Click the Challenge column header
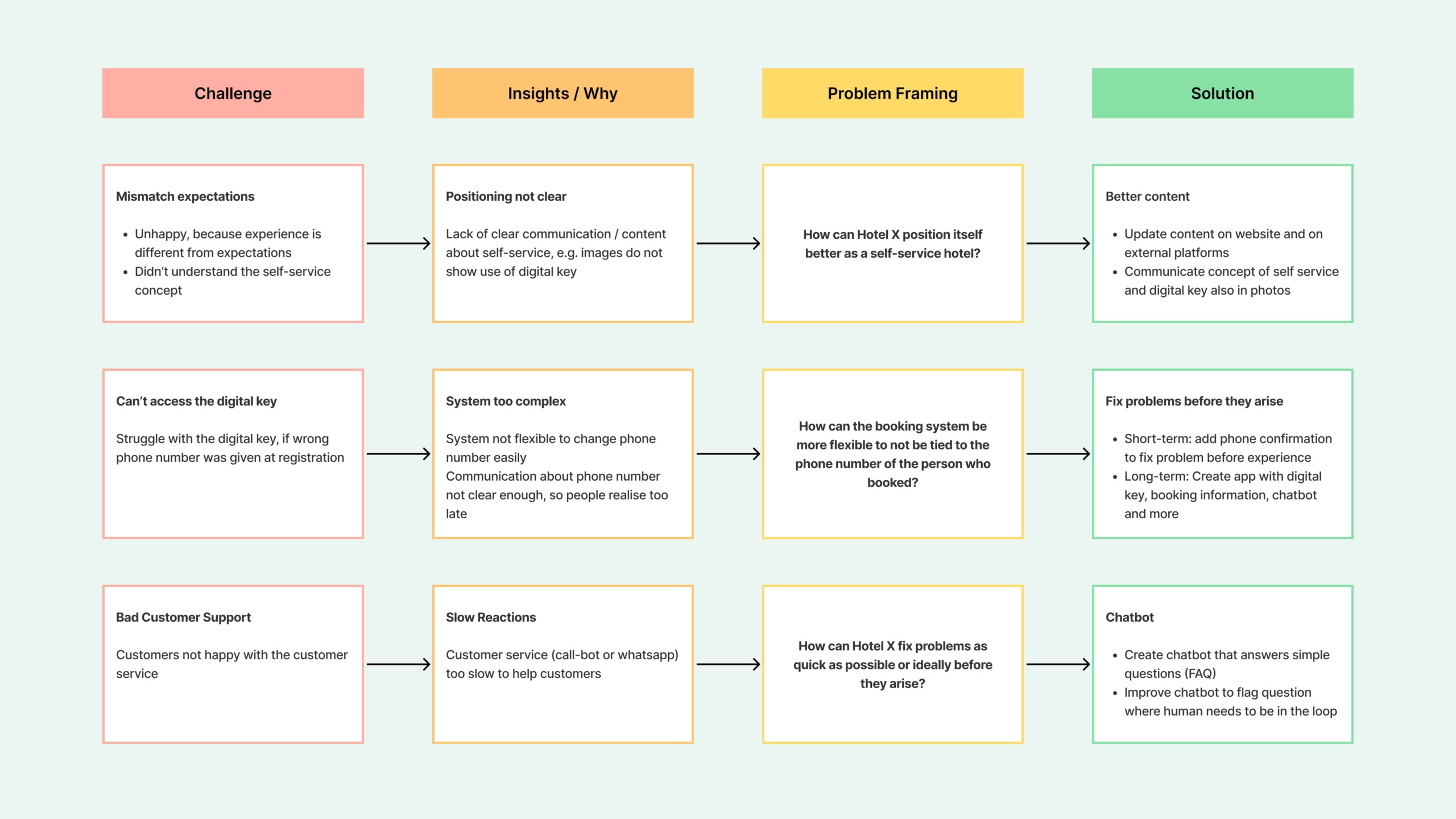1456x819 pixels. pyautogui.click(x=233, y=92)
